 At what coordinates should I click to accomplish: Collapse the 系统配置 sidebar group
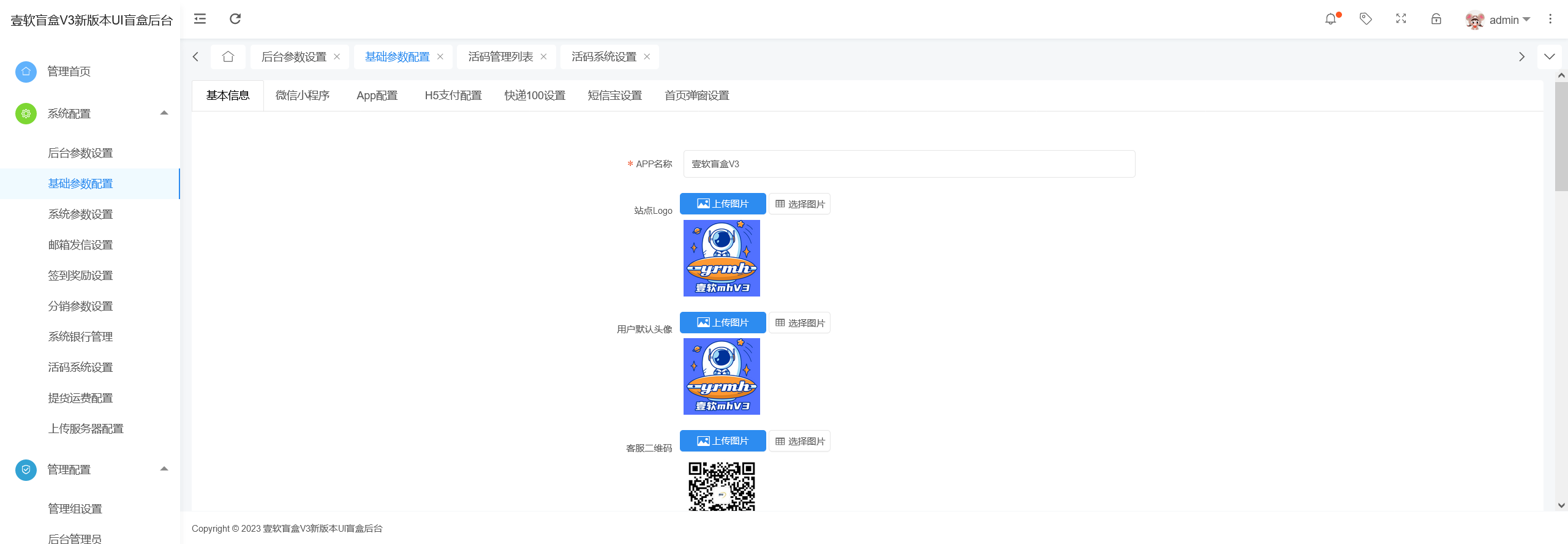click(164, 113)
